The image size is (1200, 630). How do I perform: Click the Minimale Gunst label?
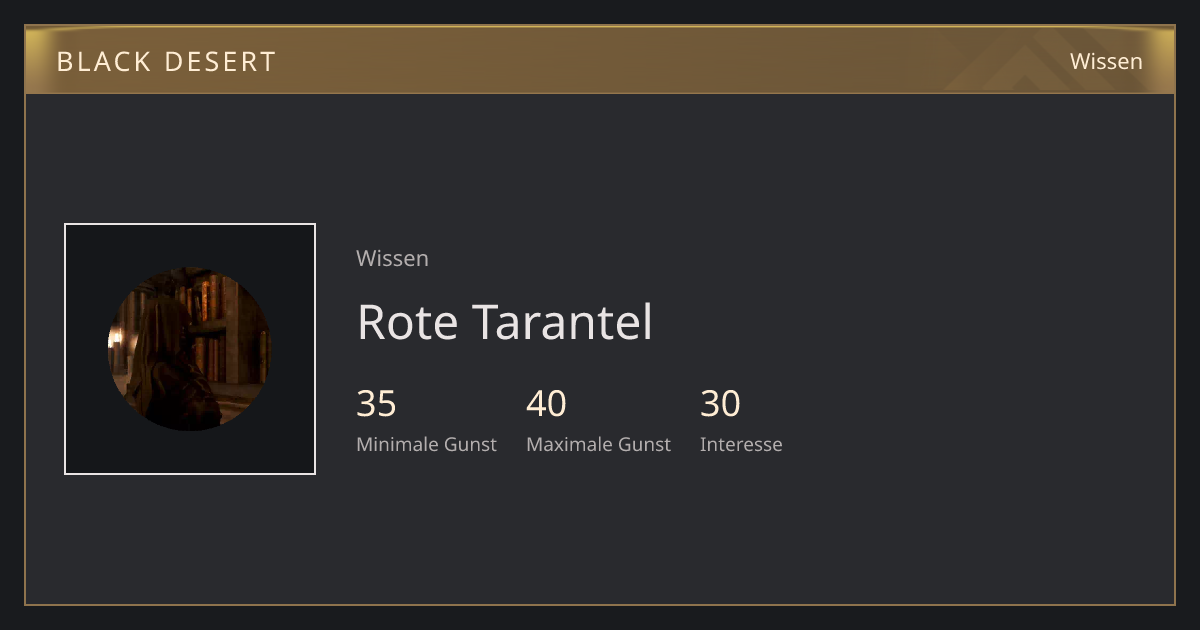coord(426,444)
